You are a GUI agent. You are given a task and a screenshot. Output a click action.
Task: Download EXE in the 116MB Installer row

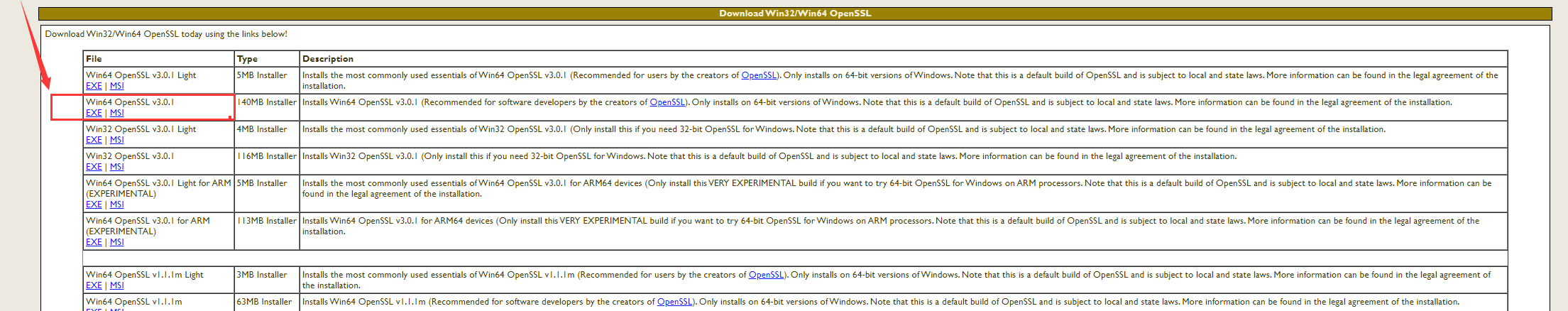coord(94,167)
